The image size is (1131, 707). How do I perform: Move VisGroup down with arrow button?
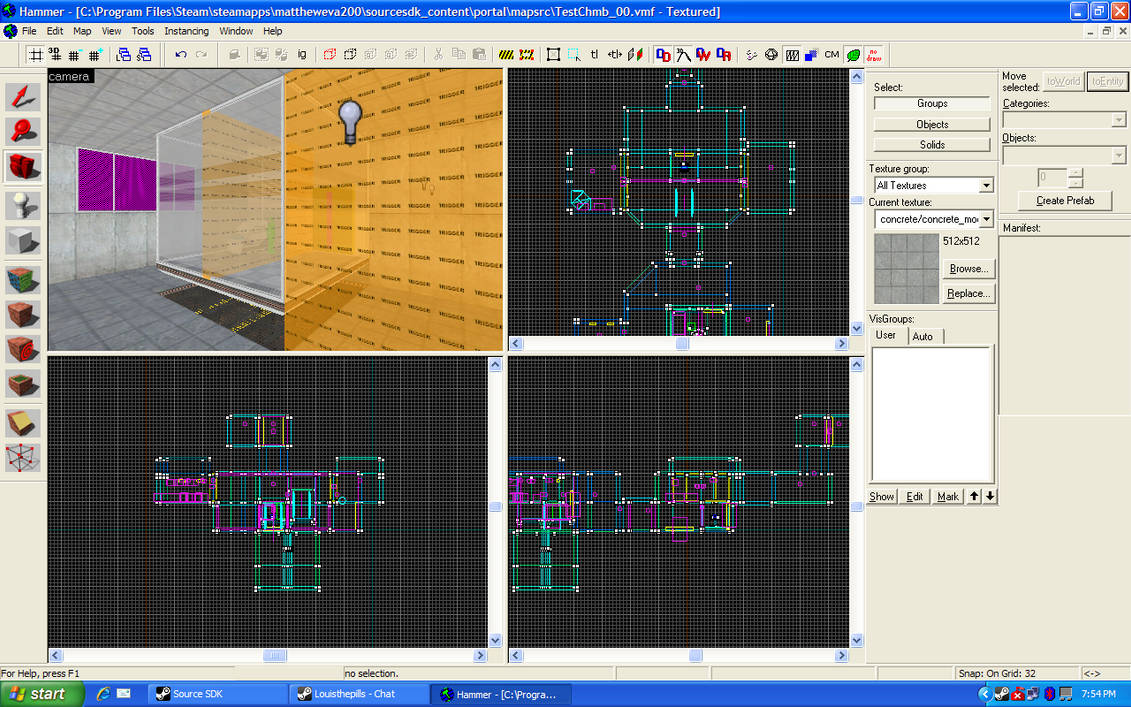click(990, 496)
